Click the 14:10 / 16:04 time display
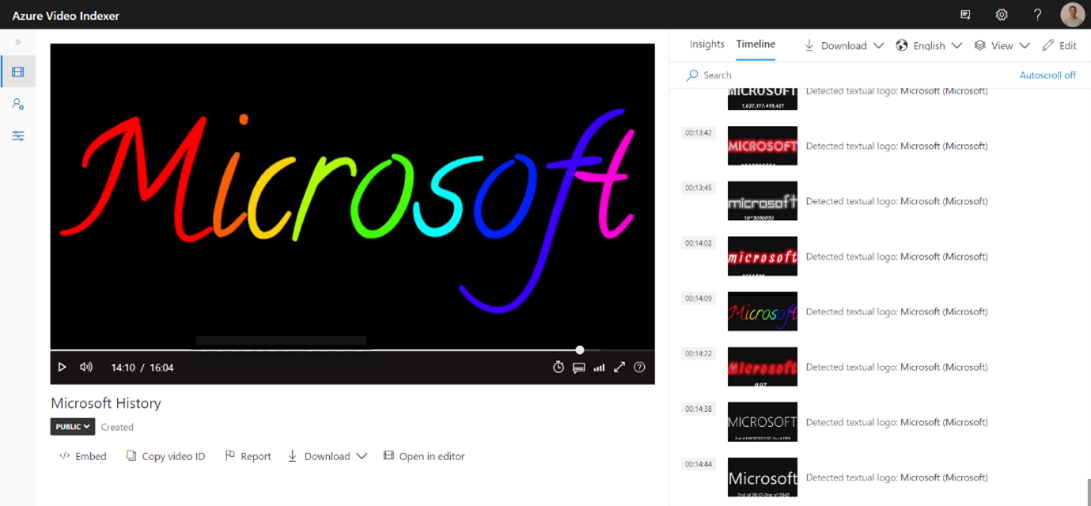The image size is (1091, 506). point(142,367)
